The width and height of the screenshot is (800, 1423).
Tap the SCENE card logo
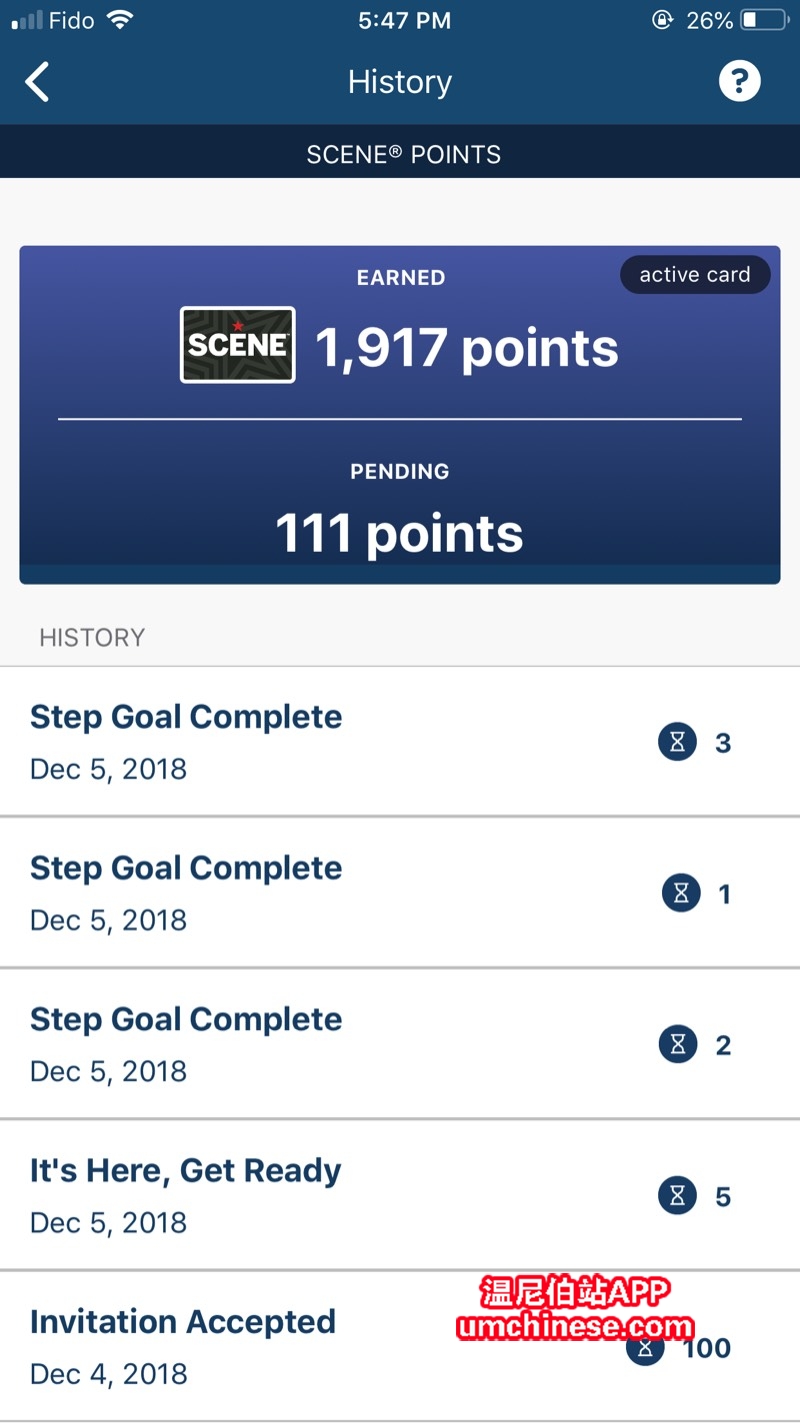click(237, 345)
